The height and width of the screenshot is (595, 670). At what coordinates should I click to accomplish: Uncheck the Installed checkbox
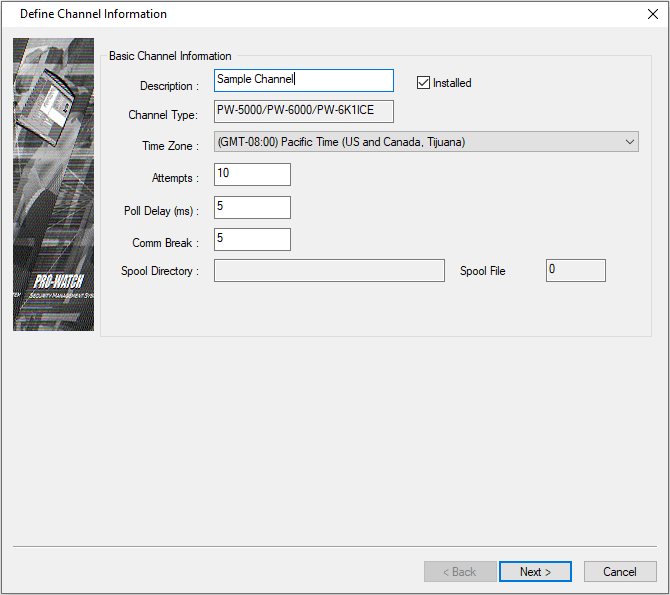(x=423, y=83)
